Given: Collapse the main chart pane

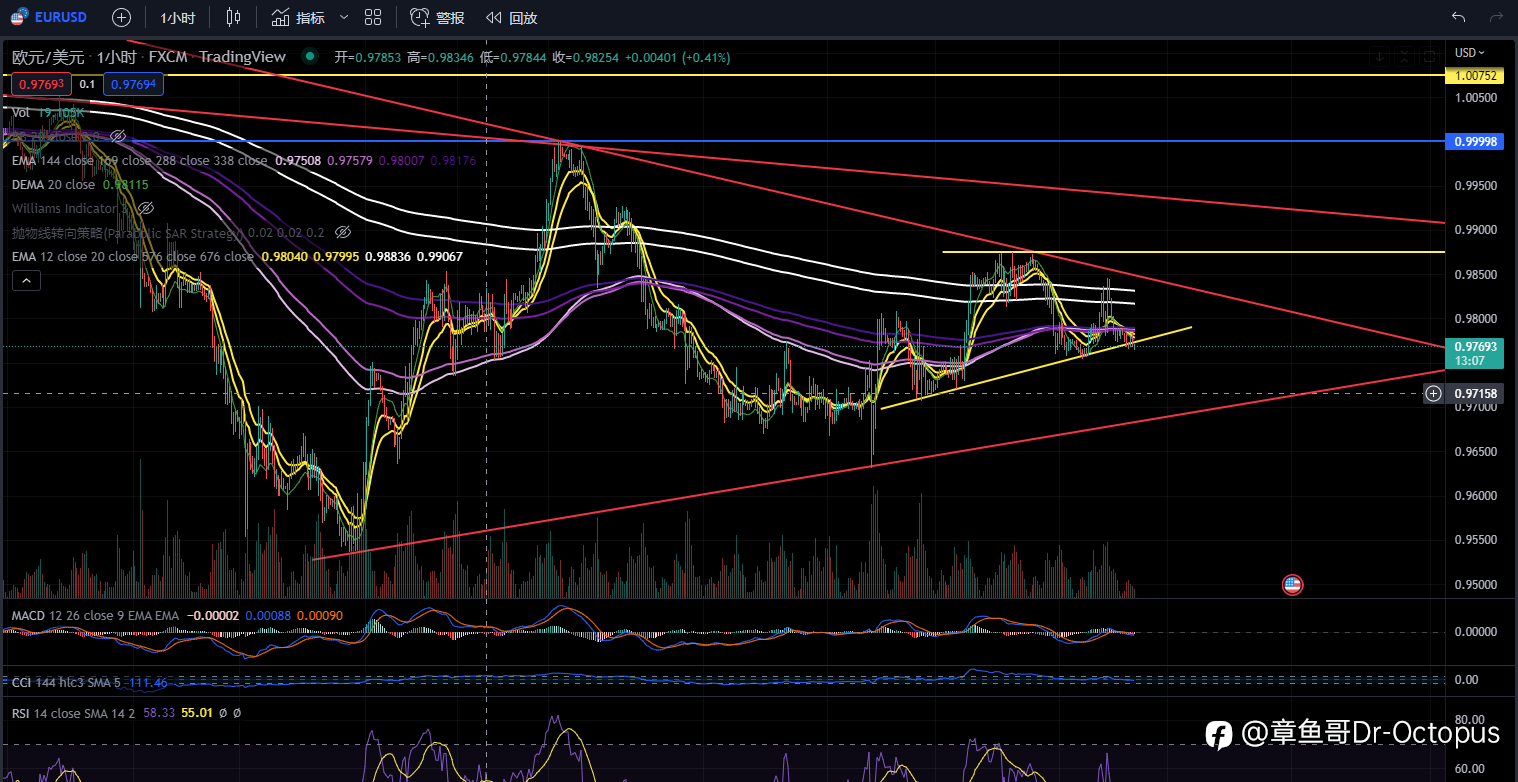Looking at the screenshot, I should tap(1405, 57).
